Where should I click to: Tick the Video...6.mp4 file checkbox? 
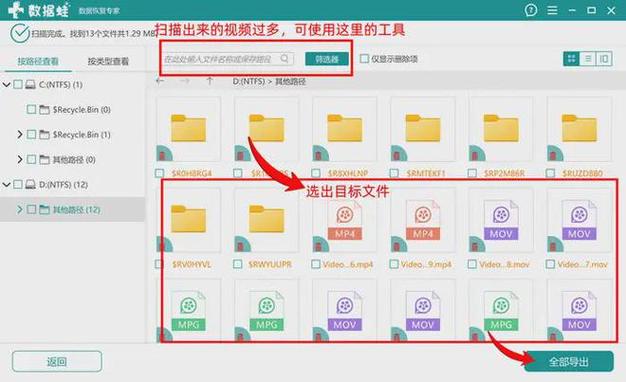316,264
